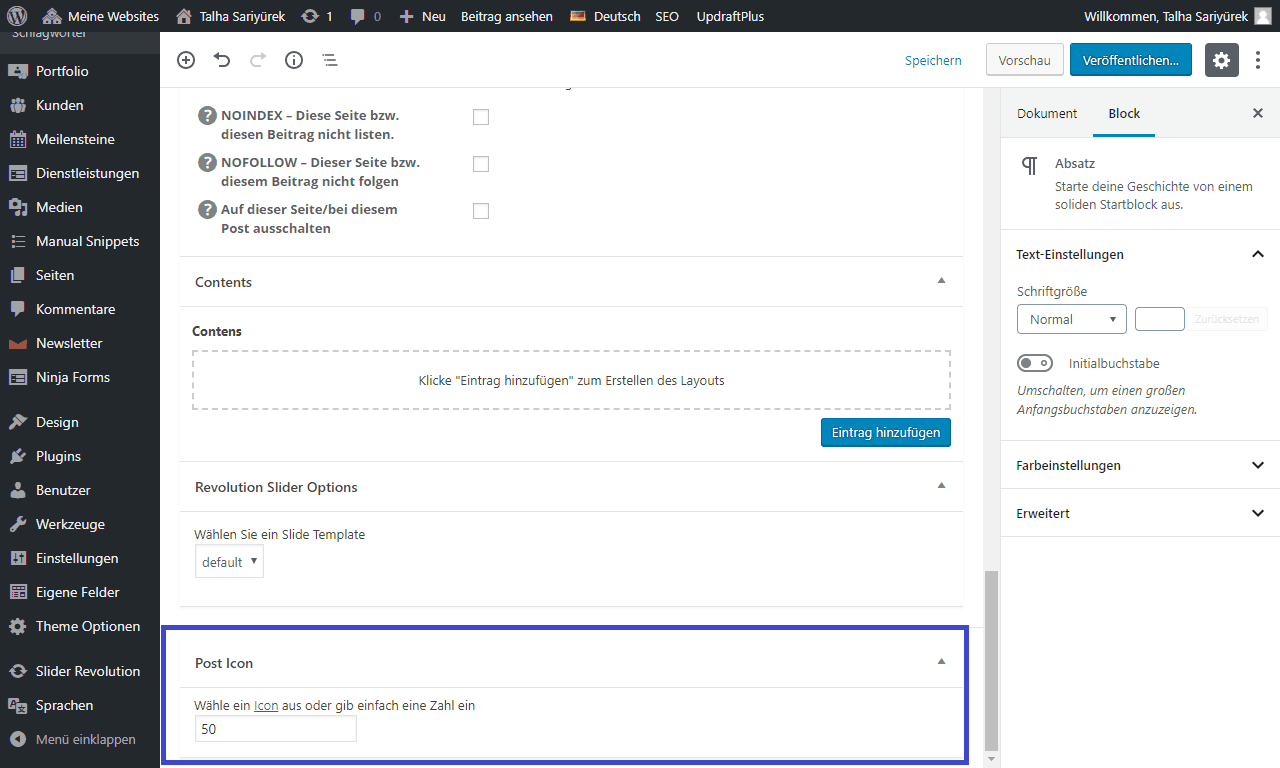This screenshot has height=768, width=1280.
Task: Switch to the Block tab
Action: (1124, 113)
